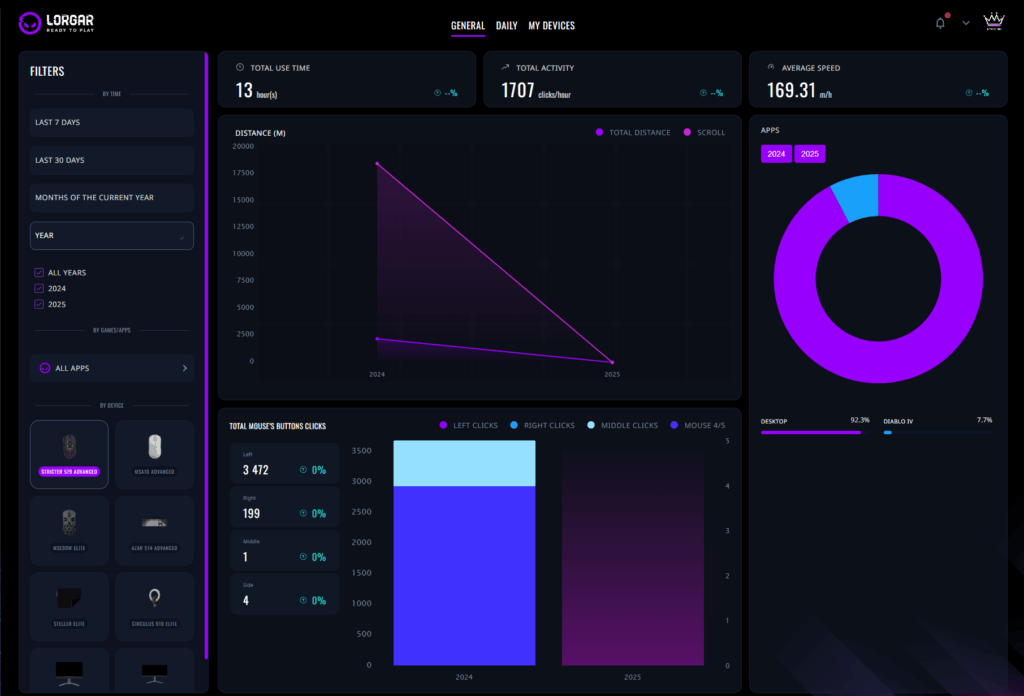
Task: Open the notifications bell
Action: (940, 24)
